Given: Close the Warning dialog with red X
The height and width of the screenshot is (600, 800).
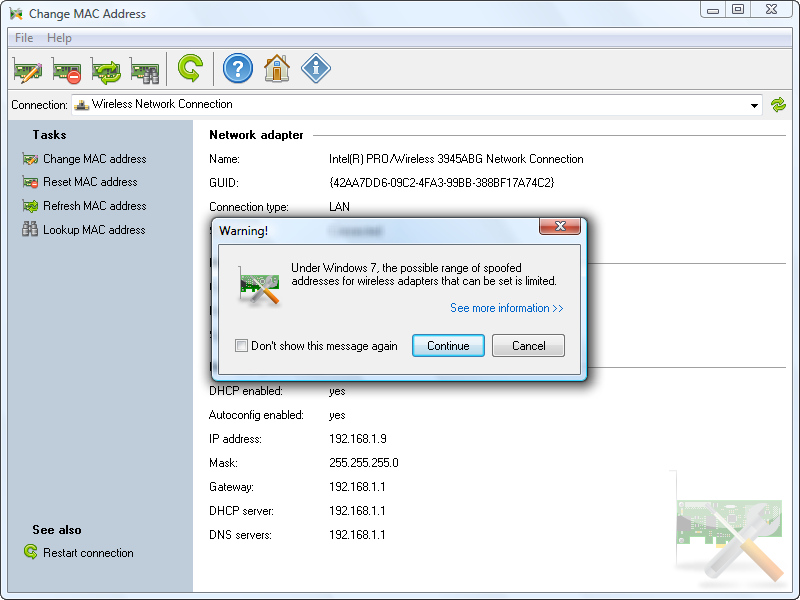Looking at the screenshot, I should [560, 227].
